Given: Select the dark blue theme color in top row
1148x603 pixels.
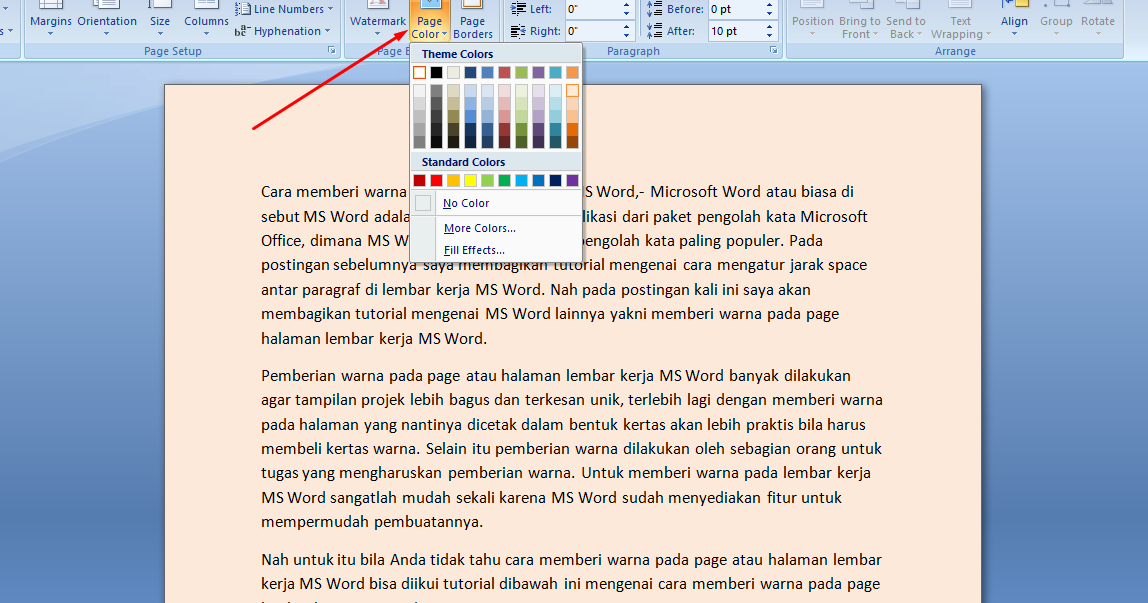Looking at the screenshot, I should point(471,72).
